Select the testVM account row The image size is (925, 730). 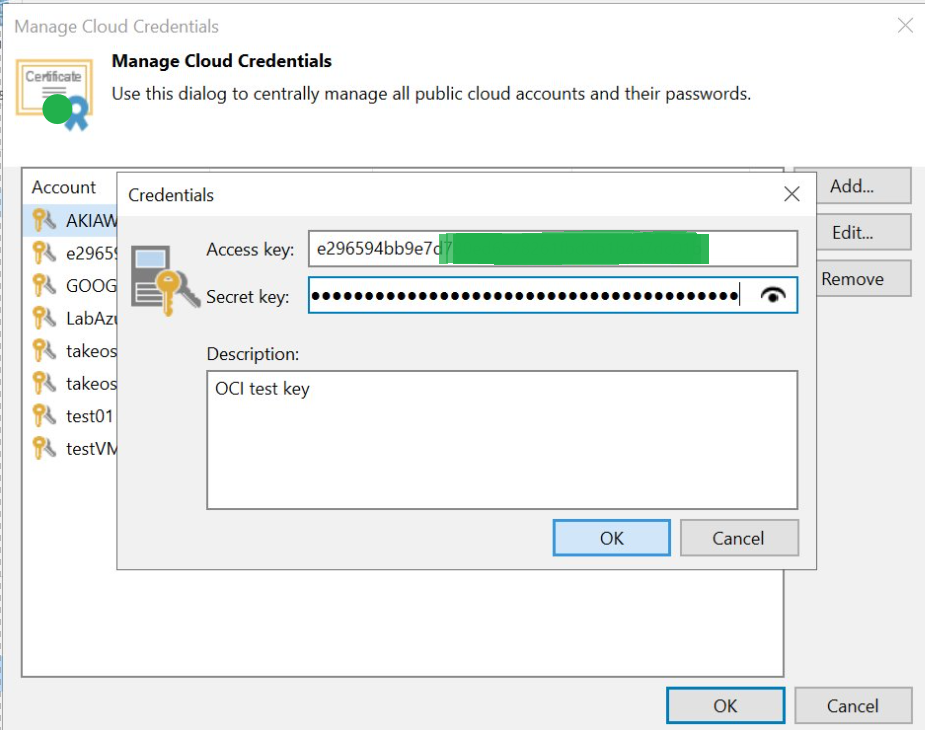click(x=70, y=449)
